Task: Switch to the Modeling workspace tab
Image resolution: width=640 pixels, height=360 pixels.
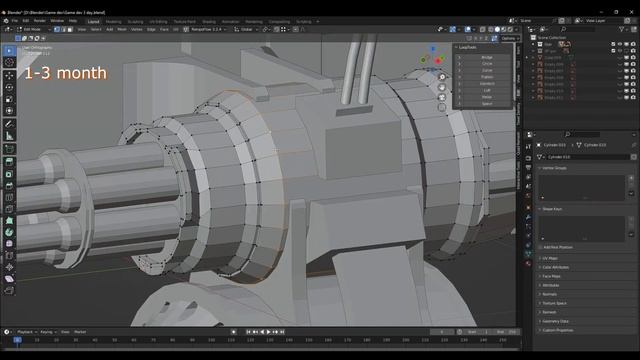Action: click(113, 22)
